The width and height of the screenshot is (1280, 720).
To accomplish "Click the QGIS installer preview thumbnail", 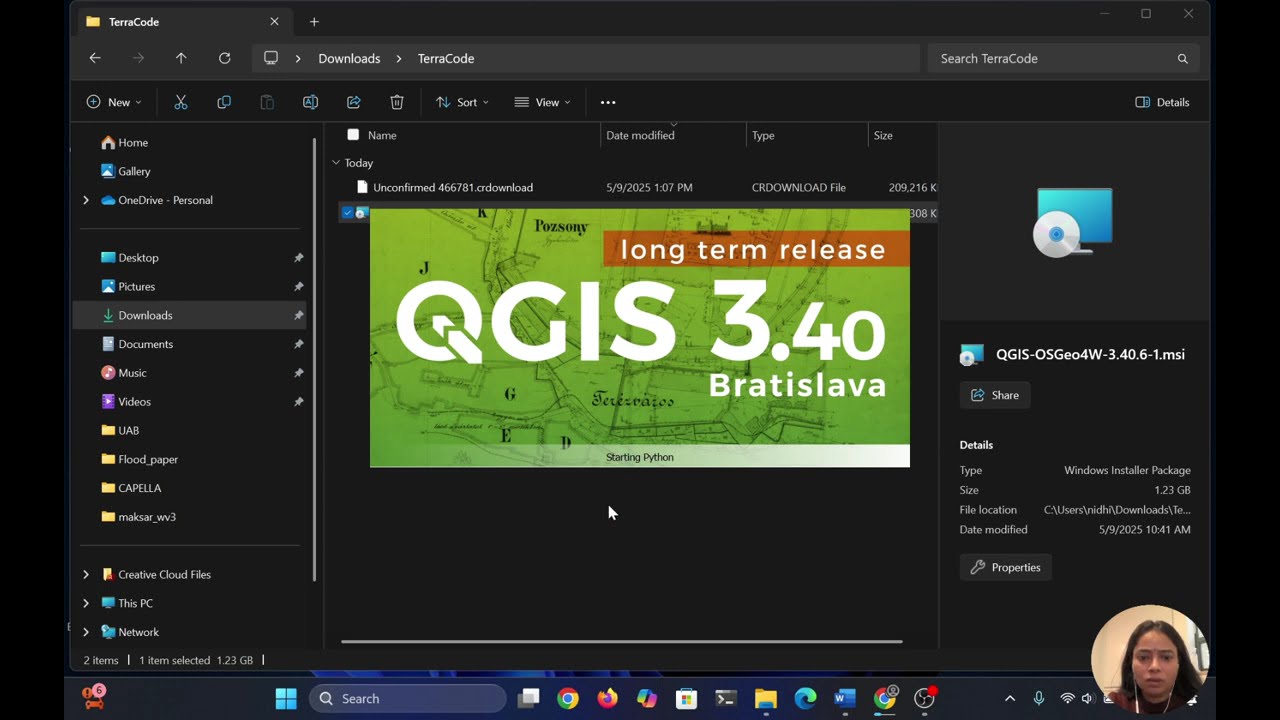I will click(x=1073, y=222).
